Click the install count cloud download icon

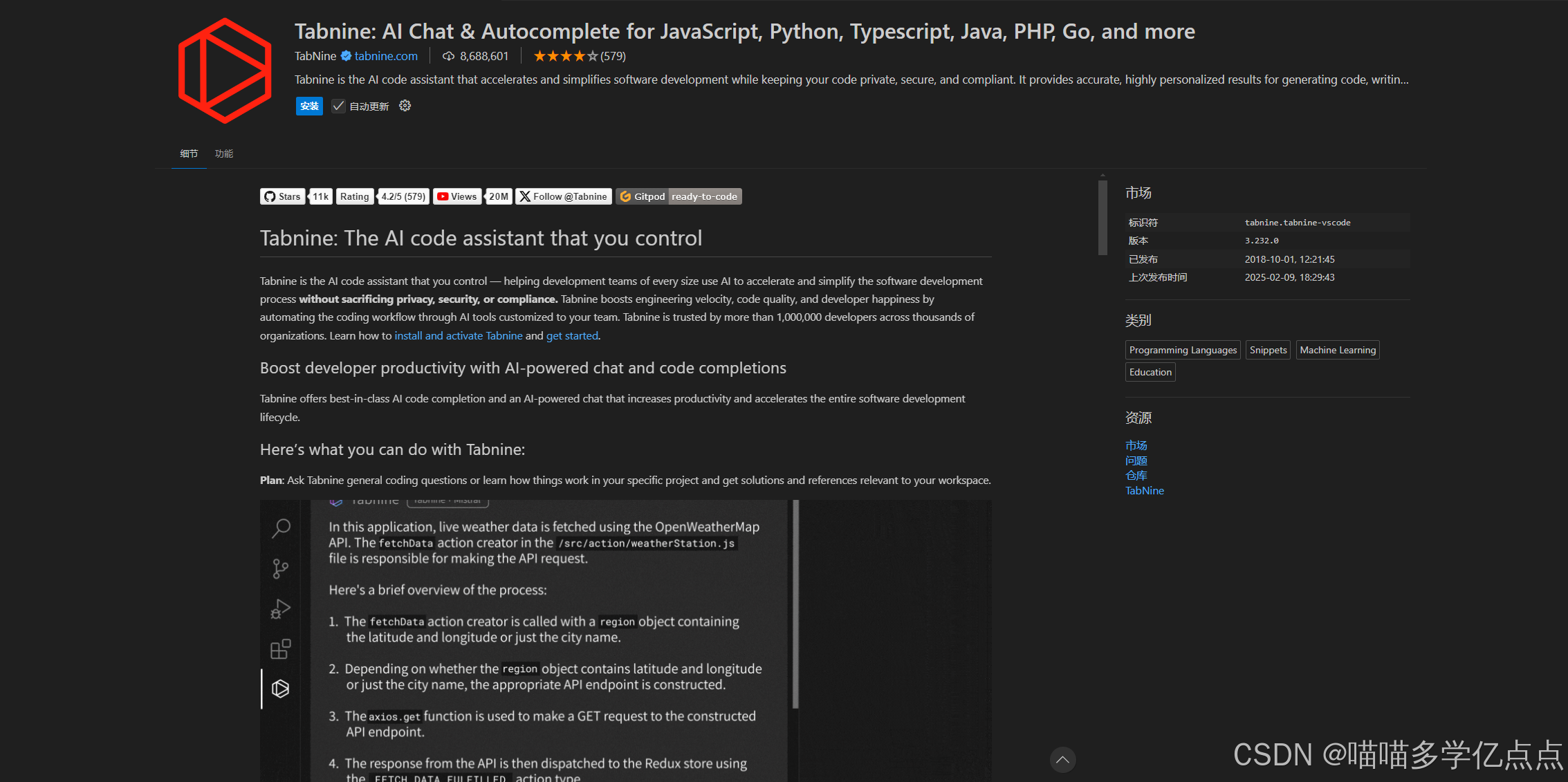pos(448,56)
